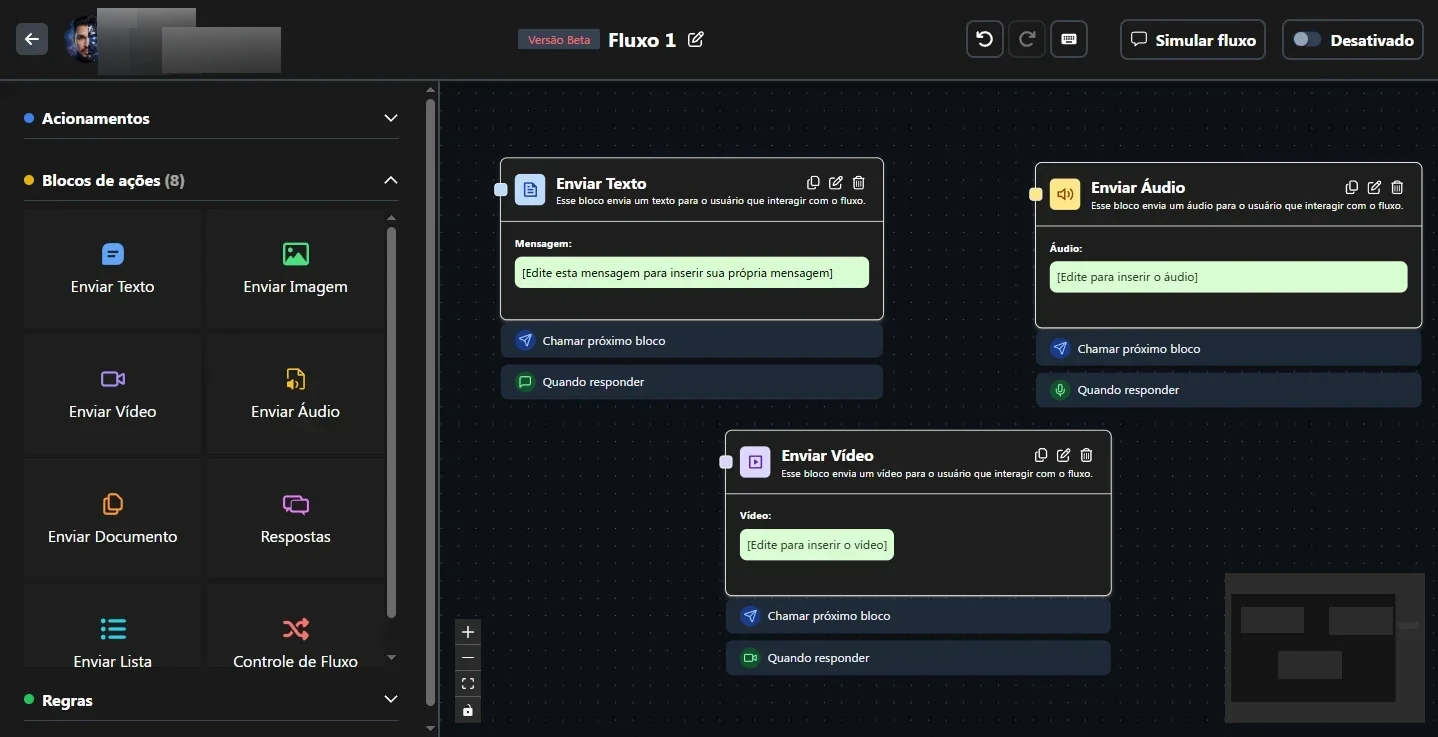Delete the Enviar Vídeo node
1438x737 pixels.
(x=1087, y=455)
